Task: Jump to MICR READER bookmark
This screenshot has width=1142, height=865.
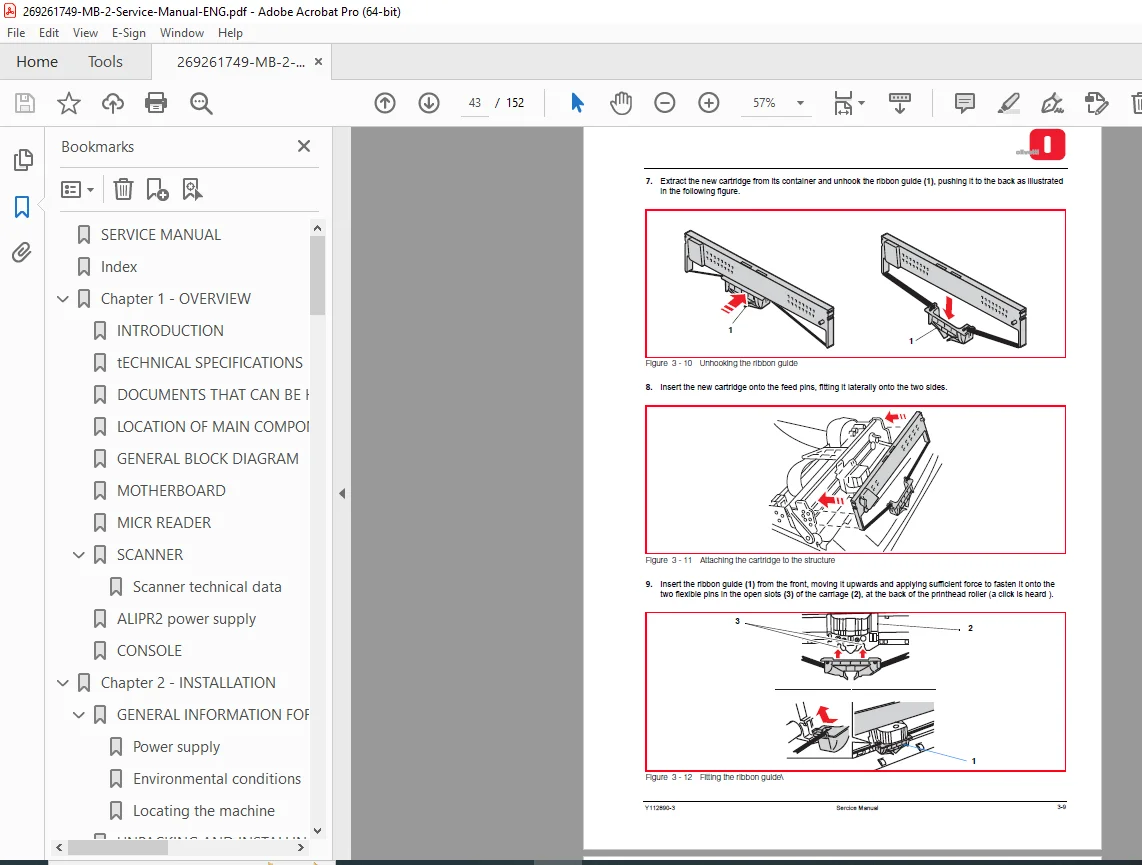Action: coord(164,523)
